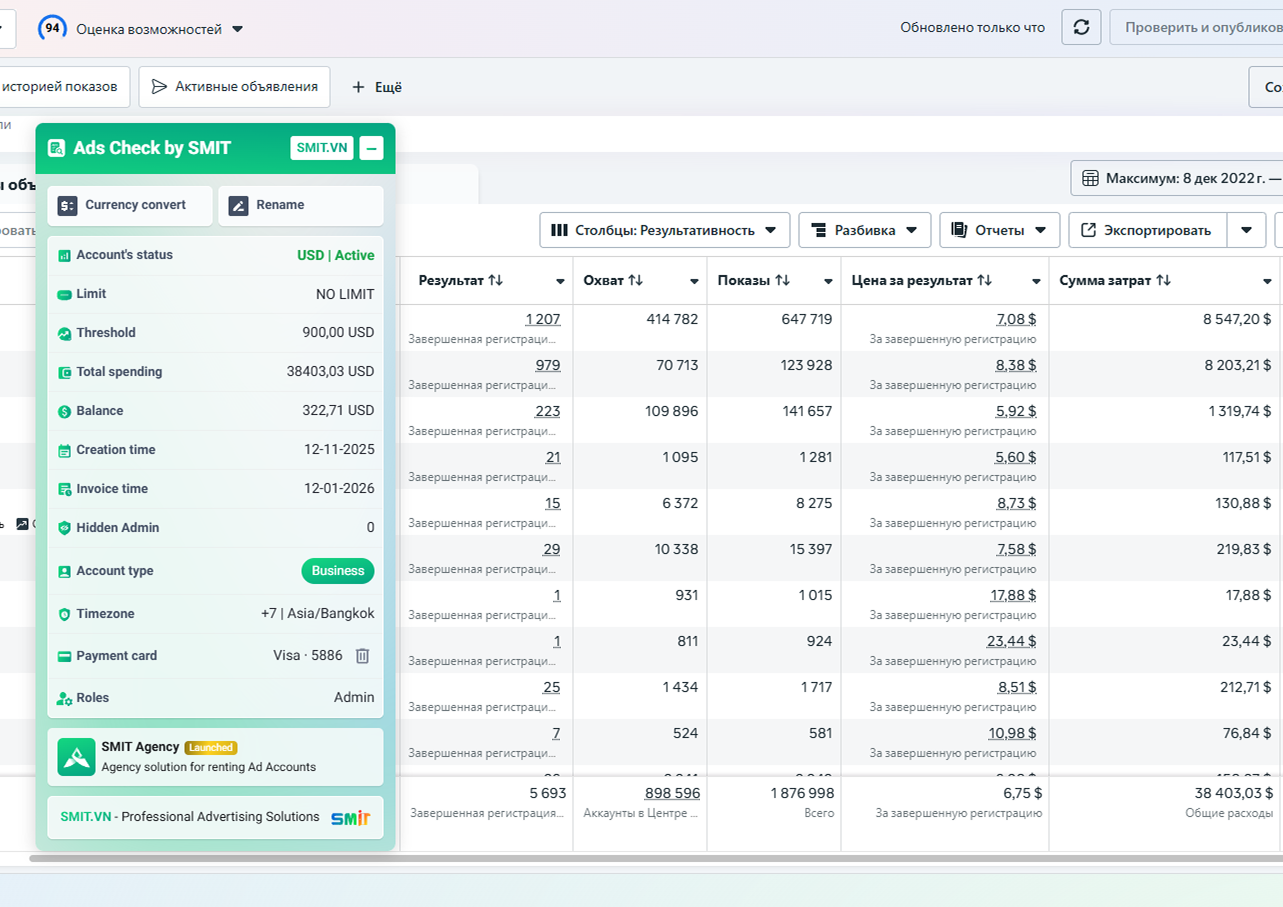This screenshot has height=907, width=1283.
Task: Expand the arrow beside Экспортировать
Action: point(1246,230)
